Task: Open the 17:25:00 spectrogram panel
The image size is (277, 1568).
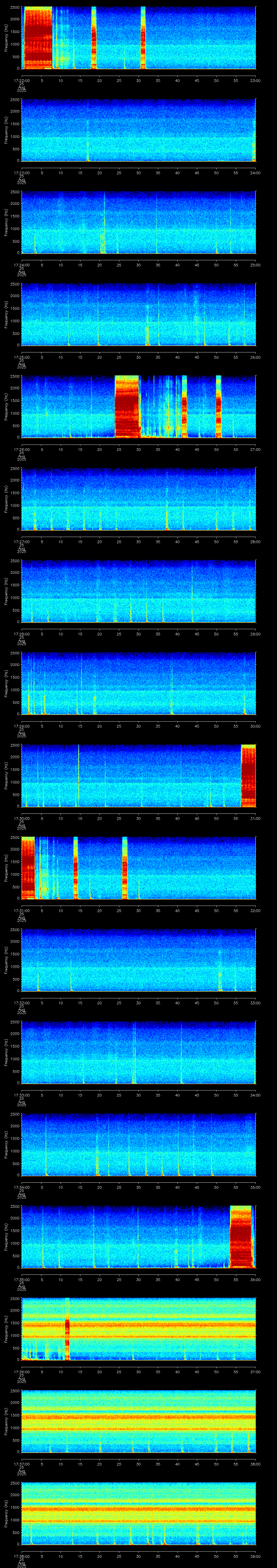Action: click(138, 315)
